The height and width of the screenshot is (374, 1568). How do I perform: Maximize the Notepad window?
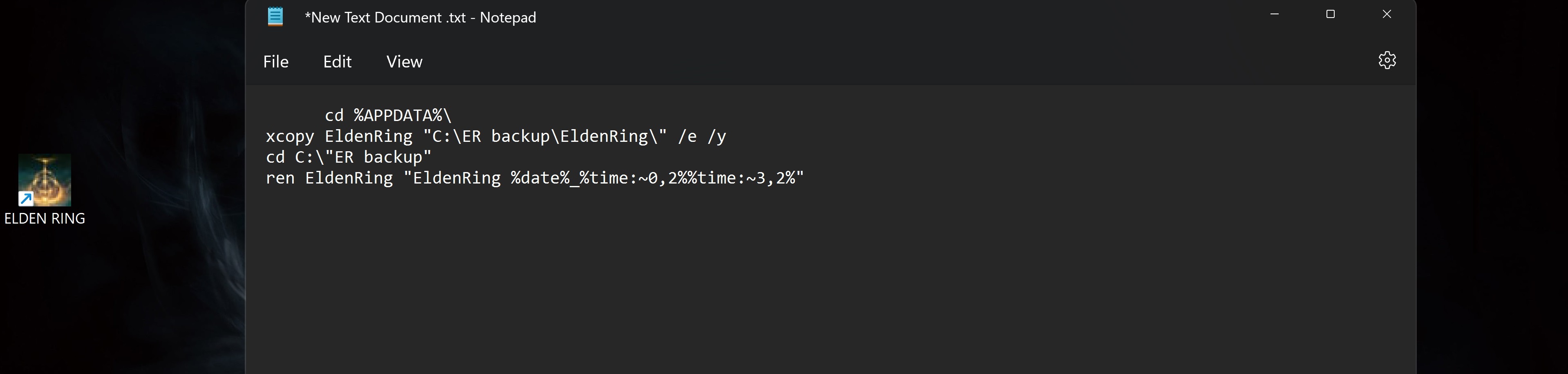coord(1331,14)
